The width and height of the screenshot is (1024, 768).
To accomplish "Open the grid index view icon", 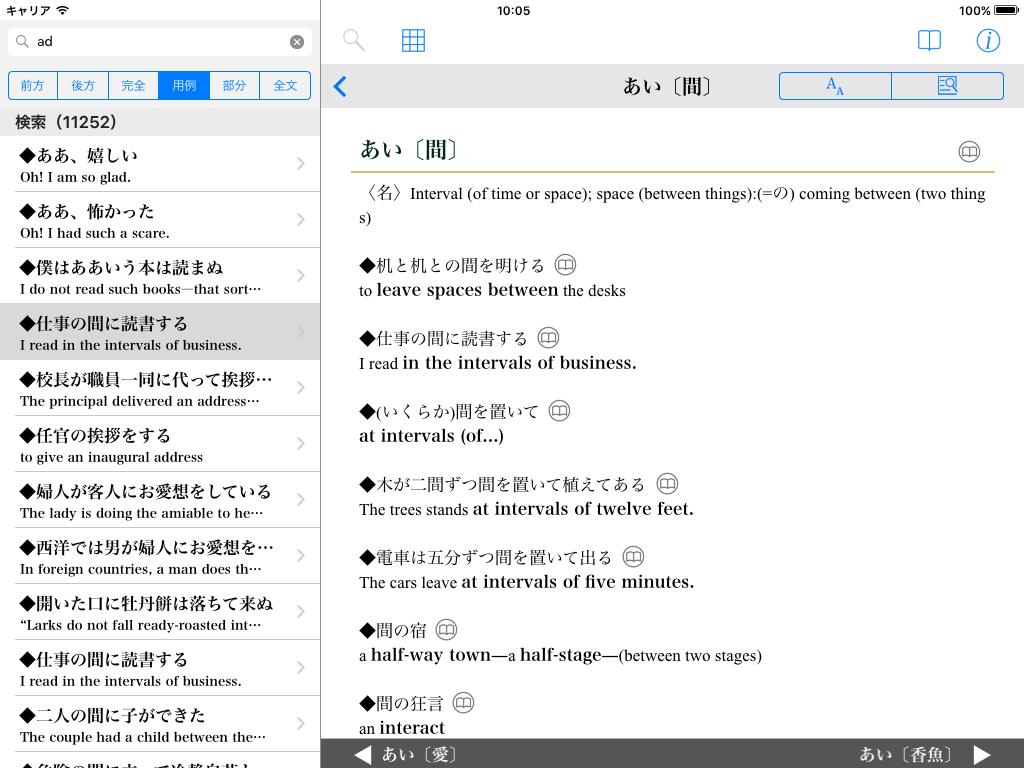I will coord(413,40).
